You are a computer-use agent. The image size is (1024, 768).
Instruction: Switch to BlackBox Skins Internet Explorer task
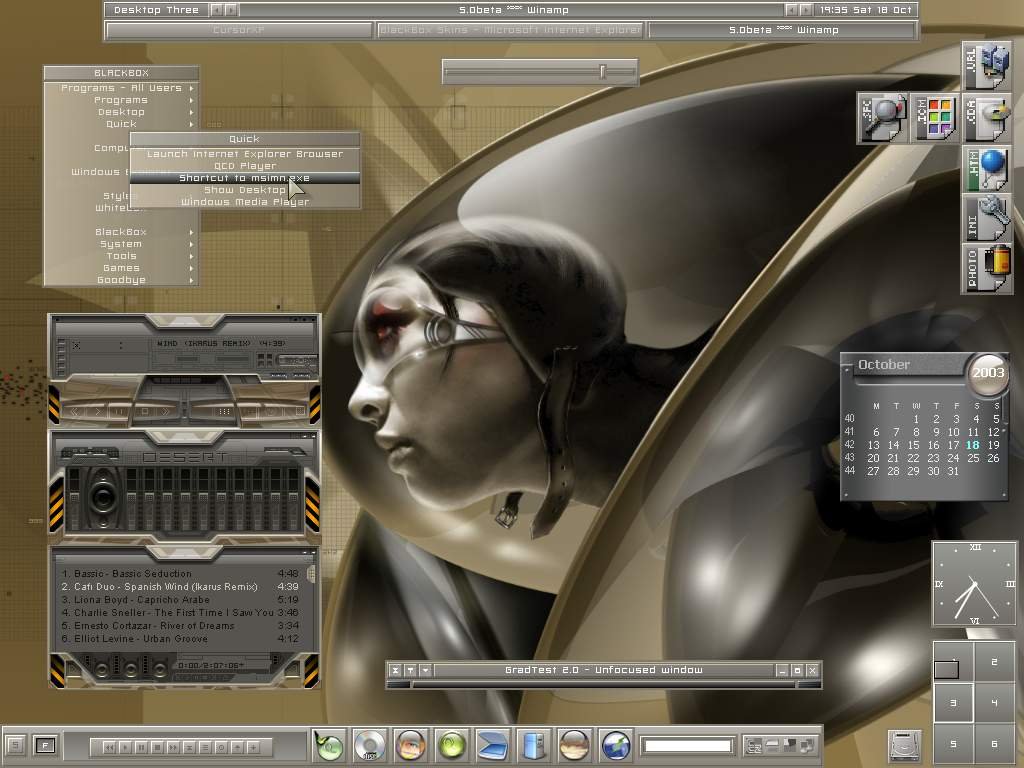coord(510,30)
